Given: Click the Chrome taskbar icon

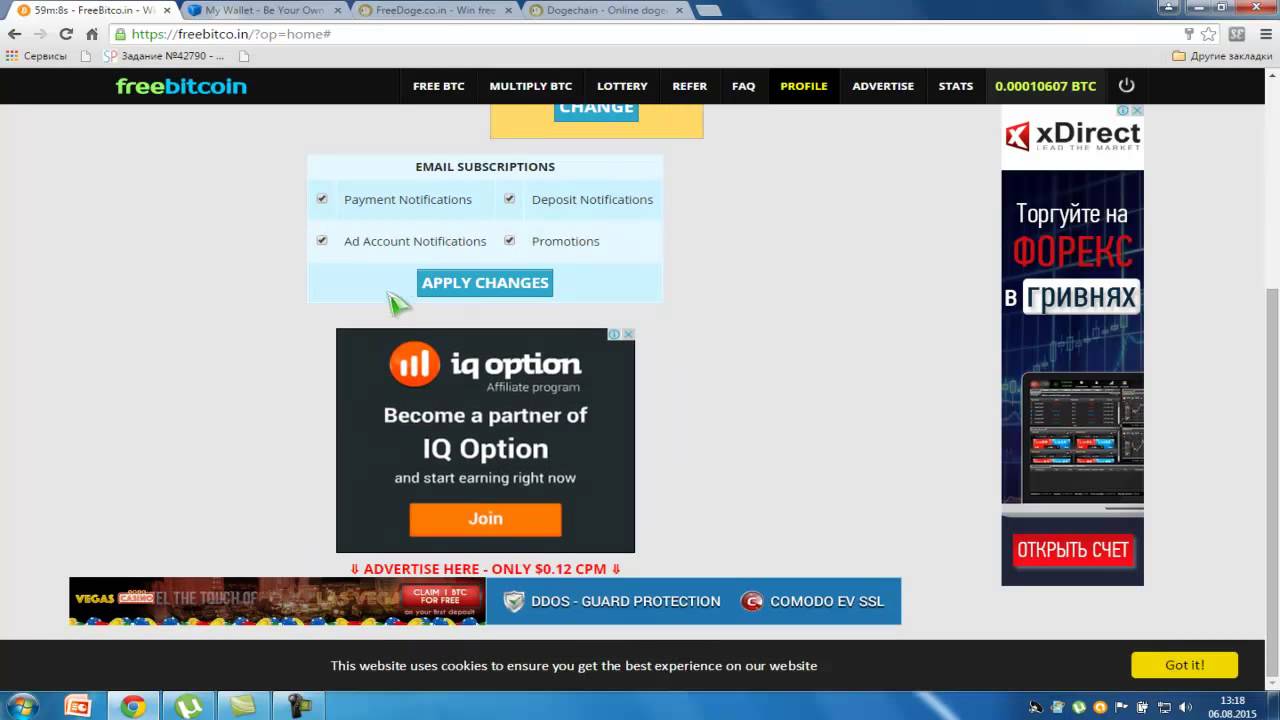Looking at the screenshot, I should coord(133,706).
